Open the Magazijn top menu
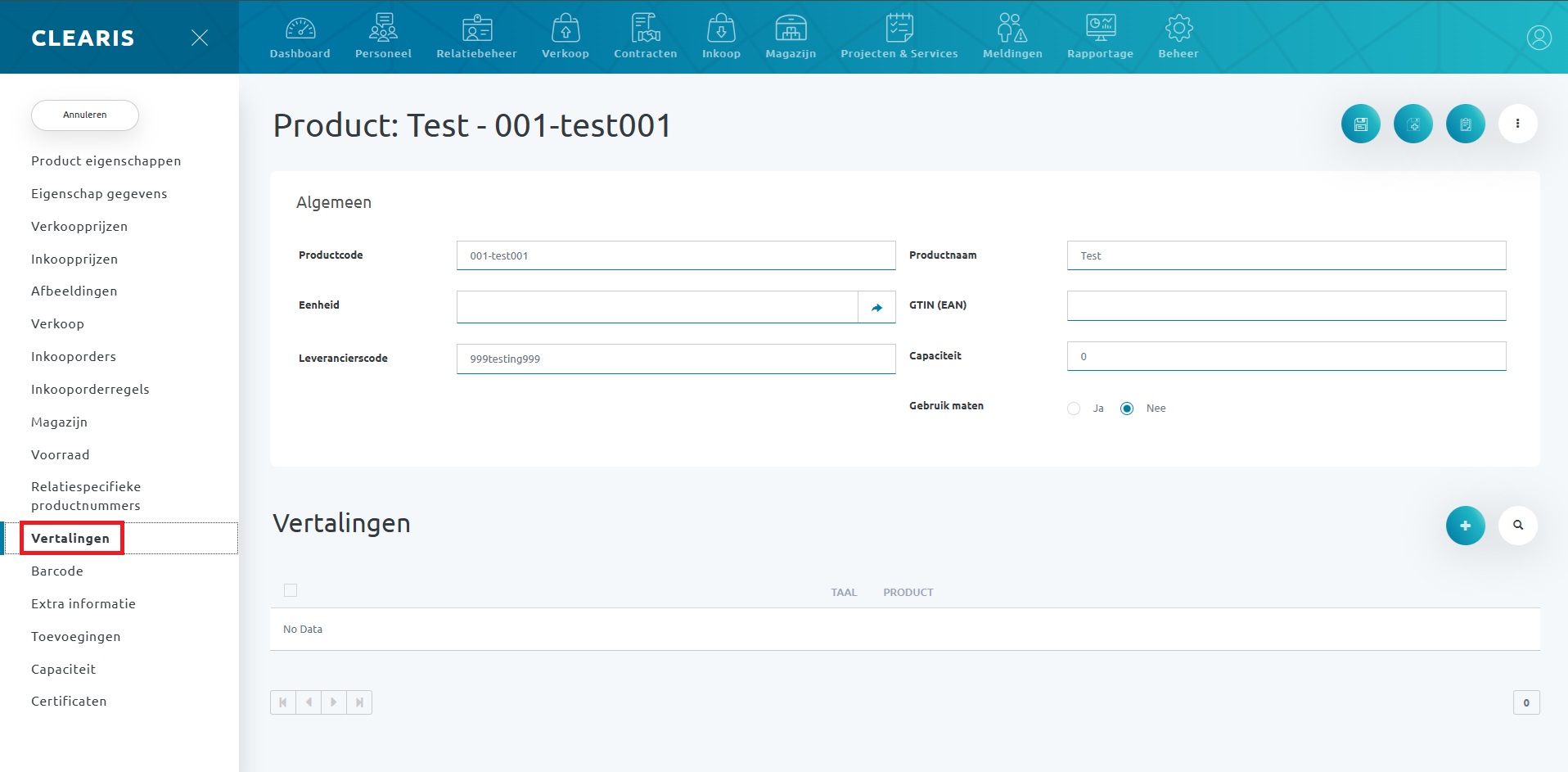 tap(791, 38)
